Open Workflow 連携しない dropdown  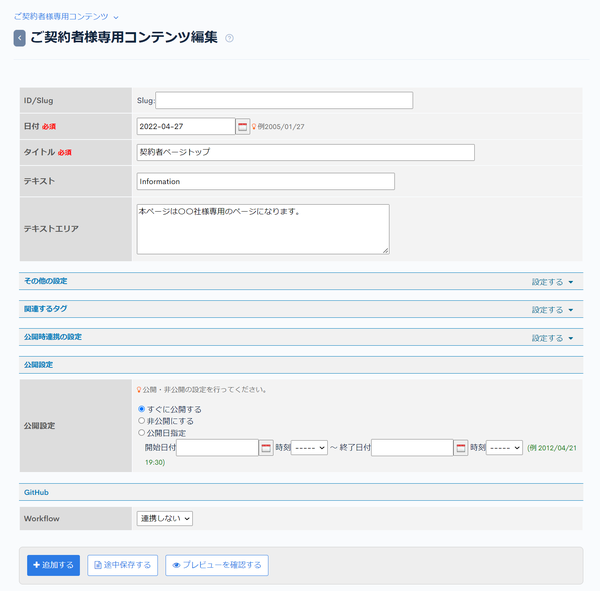[x=165, y=518]
